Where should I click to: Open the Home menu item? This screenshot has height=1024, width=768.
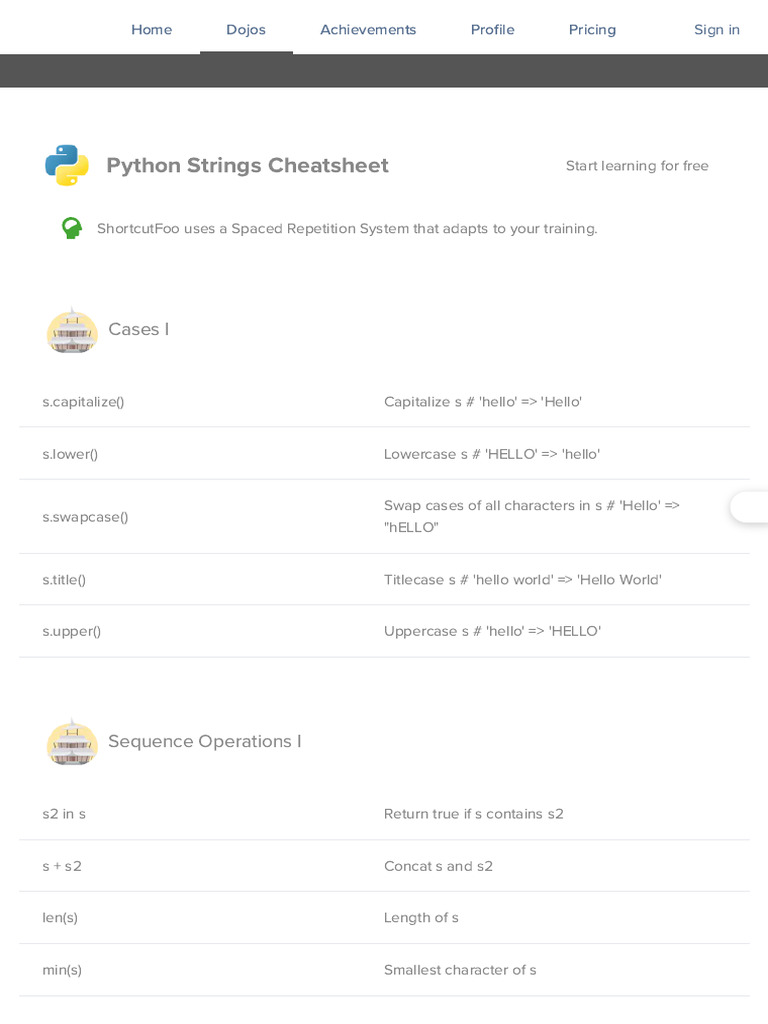point(151,29)
